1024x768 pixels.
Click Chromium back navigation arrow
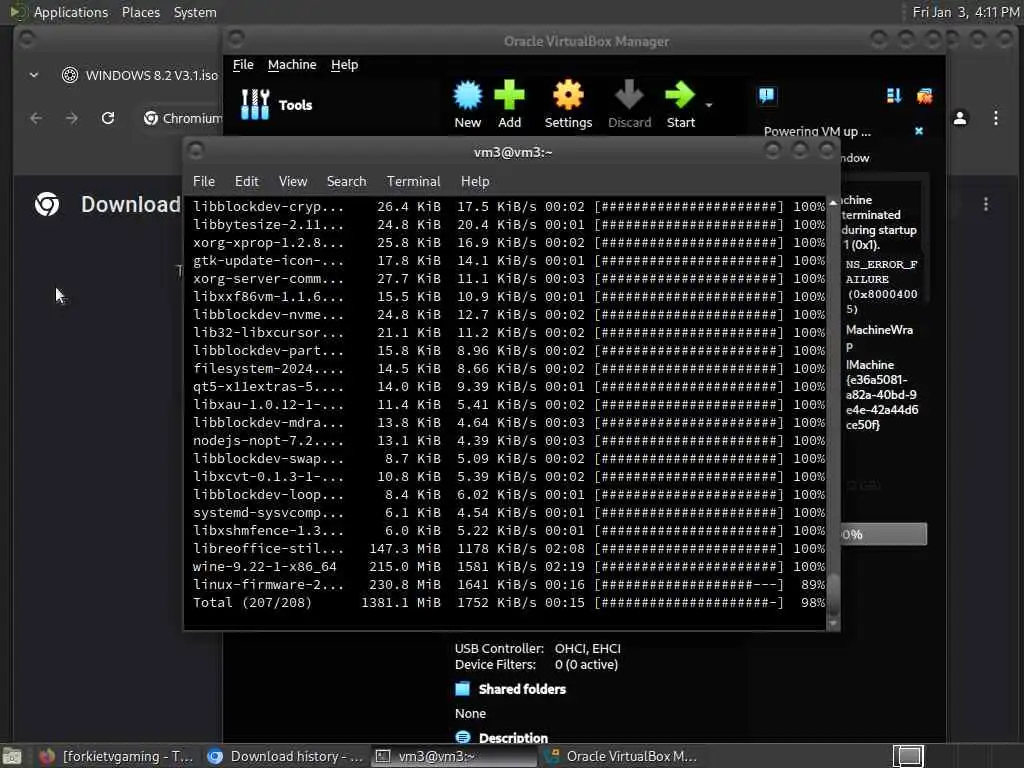coord(36,118)
